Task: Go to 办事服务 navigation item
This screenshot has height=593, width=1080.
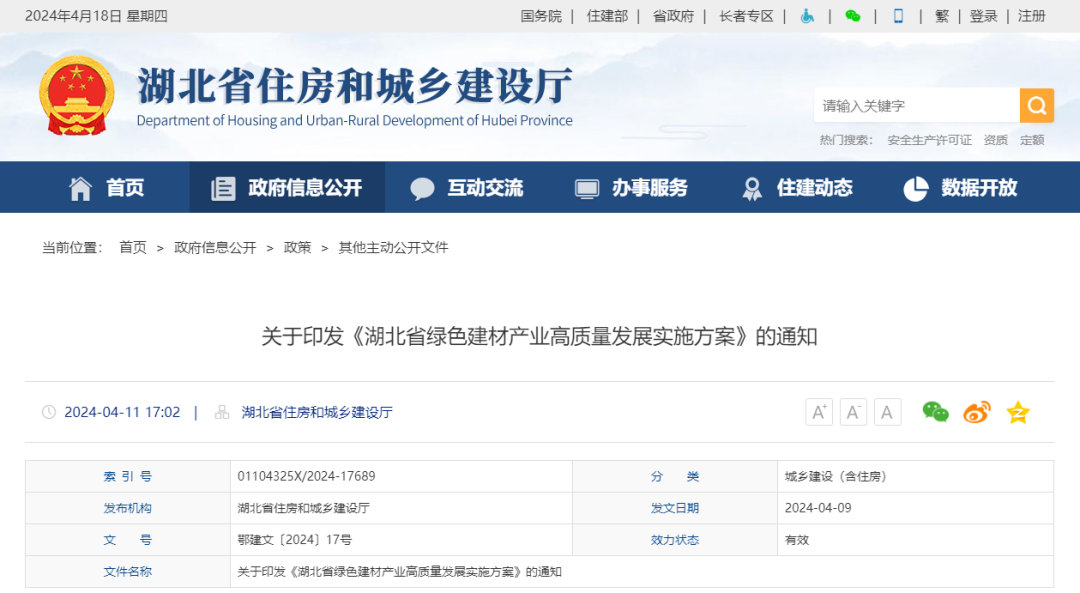Action: click(631, 188)
